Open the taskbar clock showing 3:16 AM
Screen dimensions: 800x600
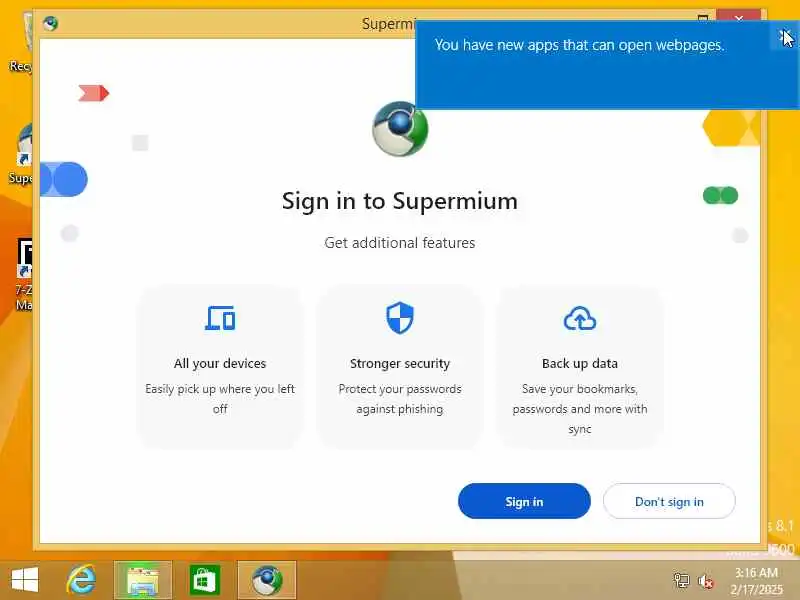click(757, 581)
